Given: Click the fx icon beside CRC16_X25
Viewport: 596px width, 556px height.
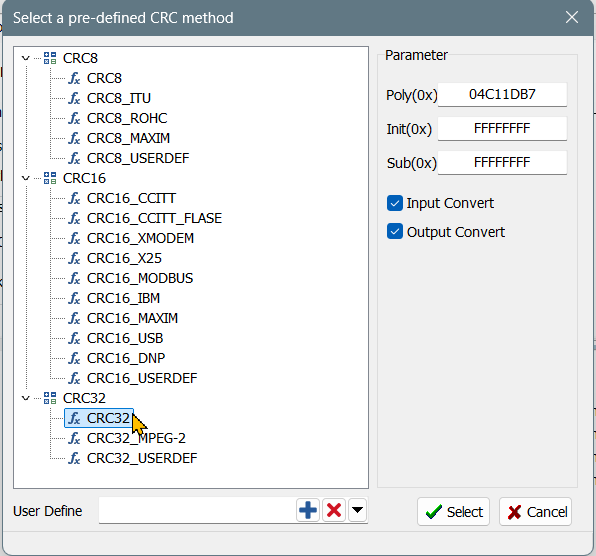Looking at the screenshot, I should point(74,258).
